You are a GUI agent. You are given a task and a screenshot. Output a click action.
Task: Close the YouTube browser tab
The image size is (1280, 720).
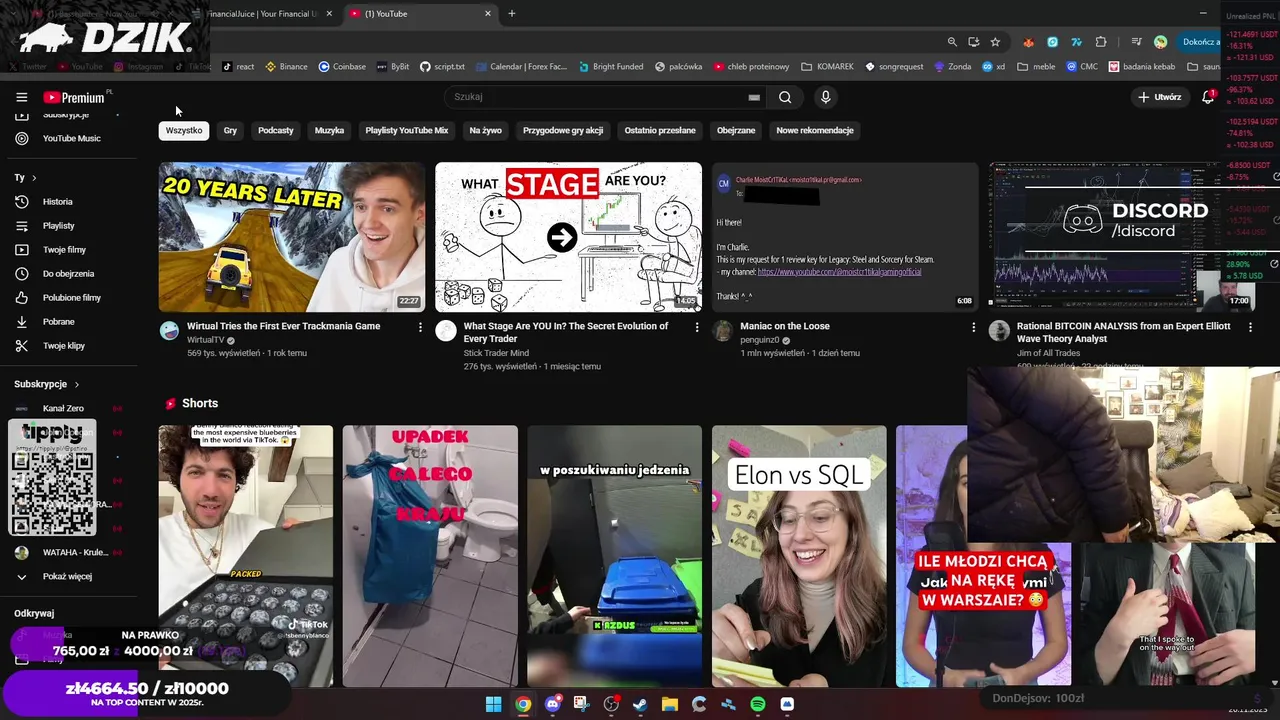pos(488,14)
